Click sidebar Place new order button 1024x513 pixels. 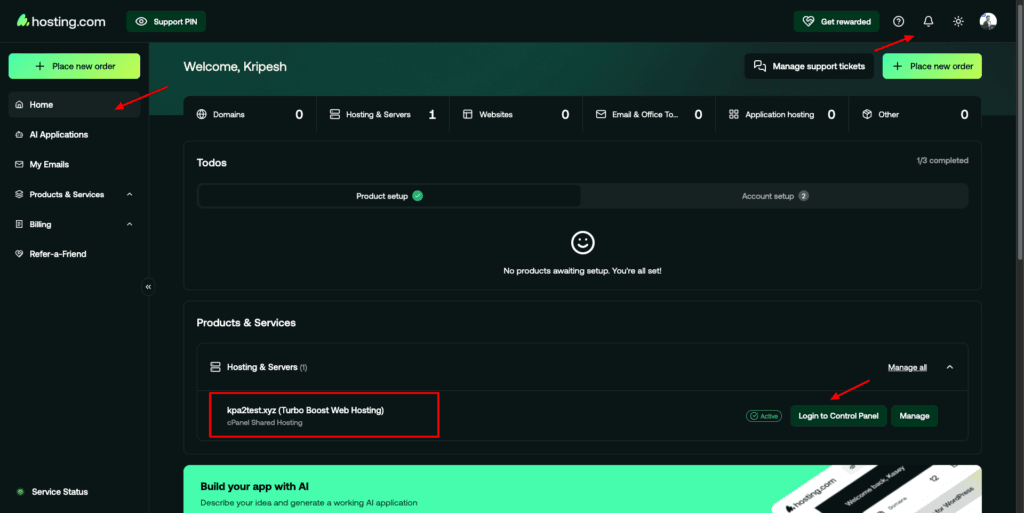coord(74,66)
